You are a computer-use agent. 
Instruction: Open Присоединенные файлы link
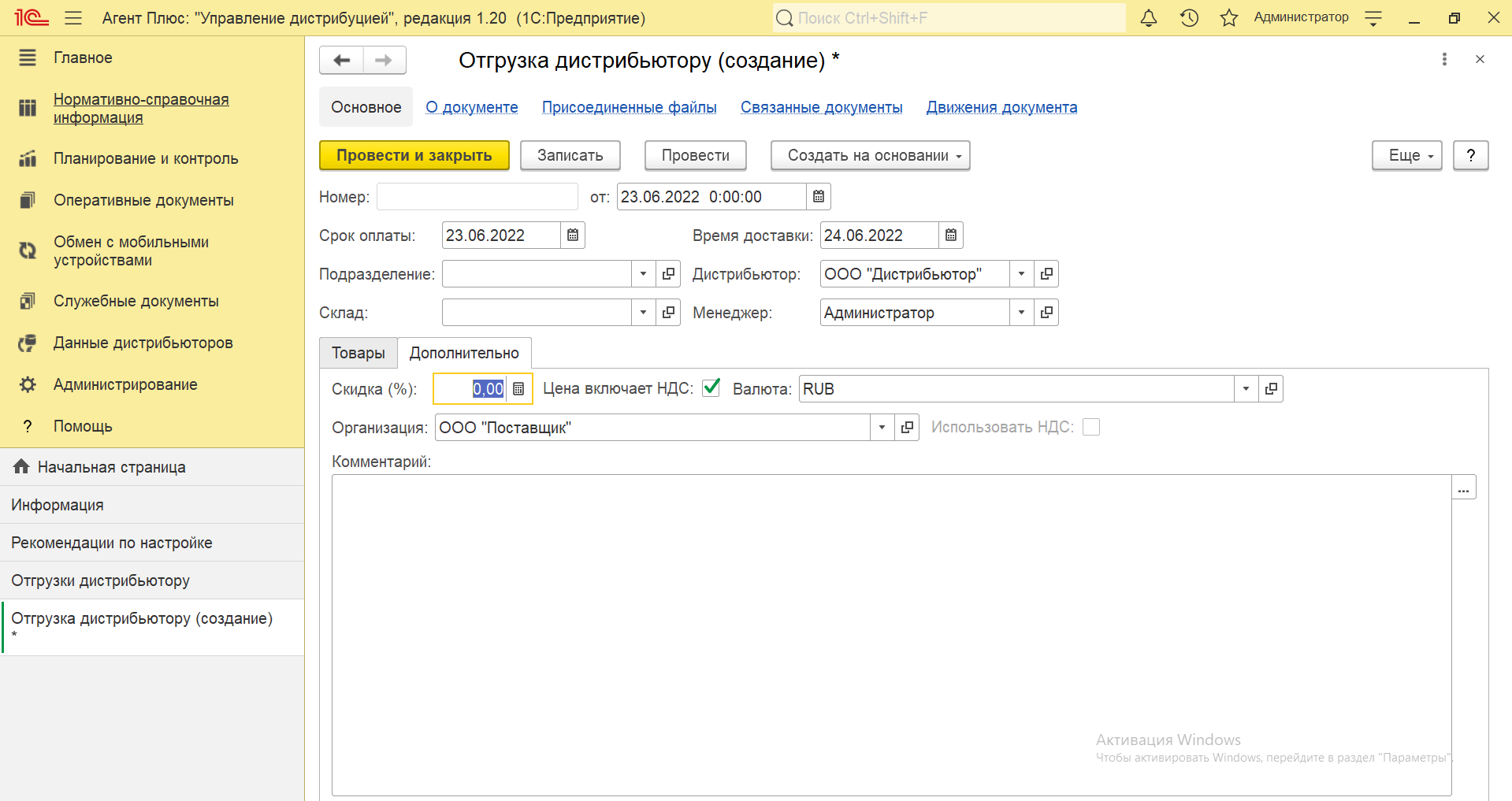630,107
